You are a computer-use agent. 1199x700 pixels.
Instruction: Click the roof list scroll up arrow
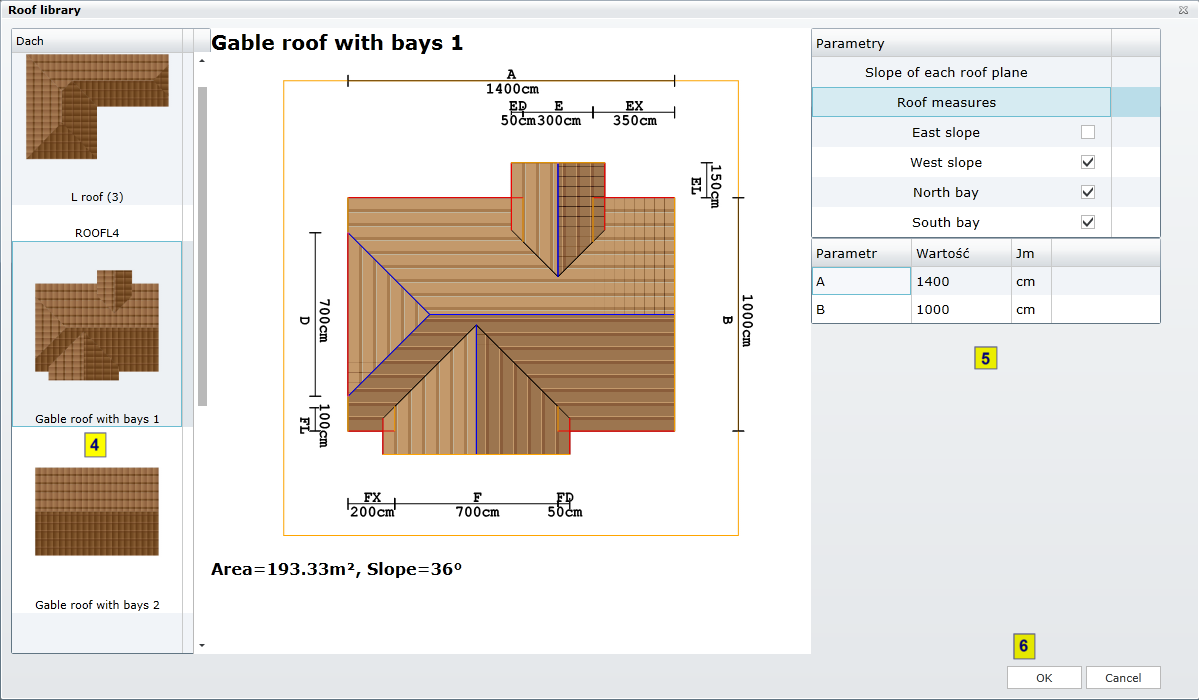pyautogui.click(x=202, y=61)
